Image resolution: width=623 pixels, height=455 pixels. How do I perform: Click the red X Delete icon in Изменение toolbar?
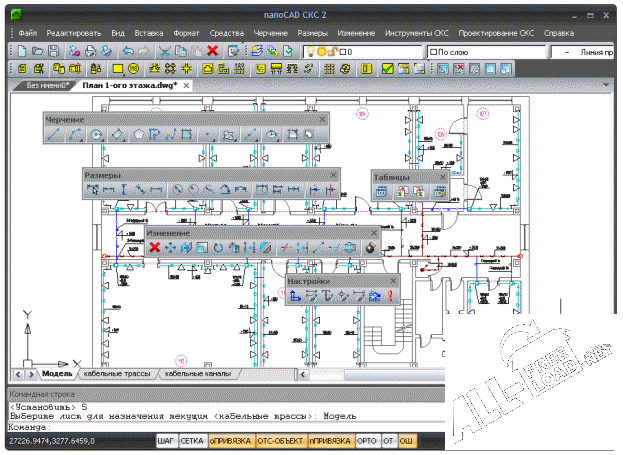(x=155, y=247)
